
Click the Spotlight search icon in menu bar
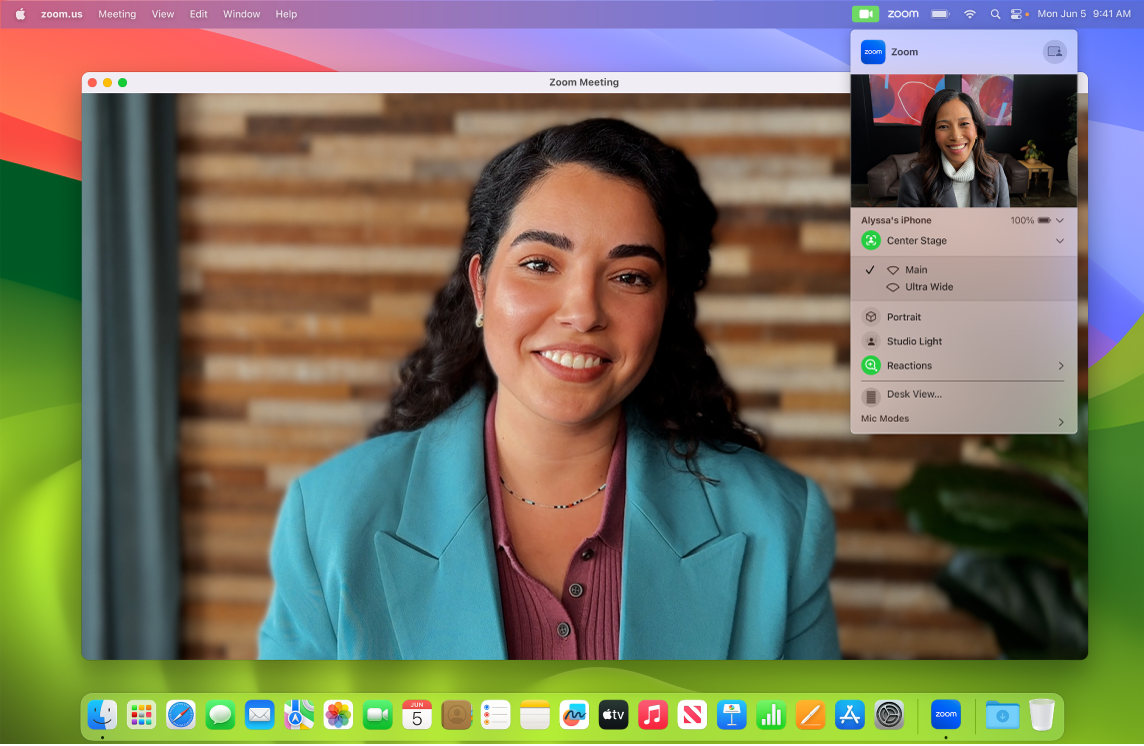pos(994,14)
